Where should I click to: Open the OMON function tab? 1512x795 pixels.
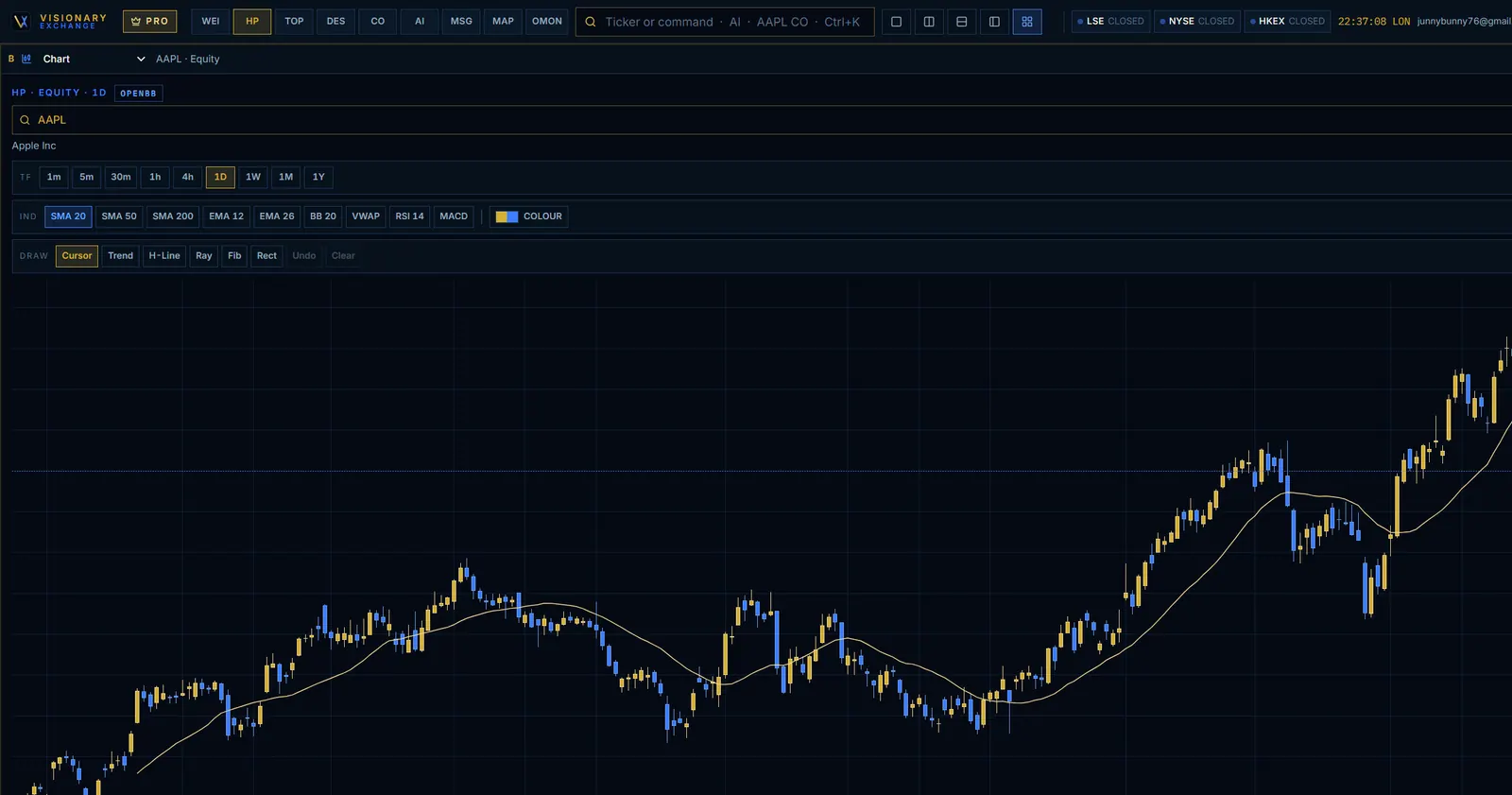547,21
